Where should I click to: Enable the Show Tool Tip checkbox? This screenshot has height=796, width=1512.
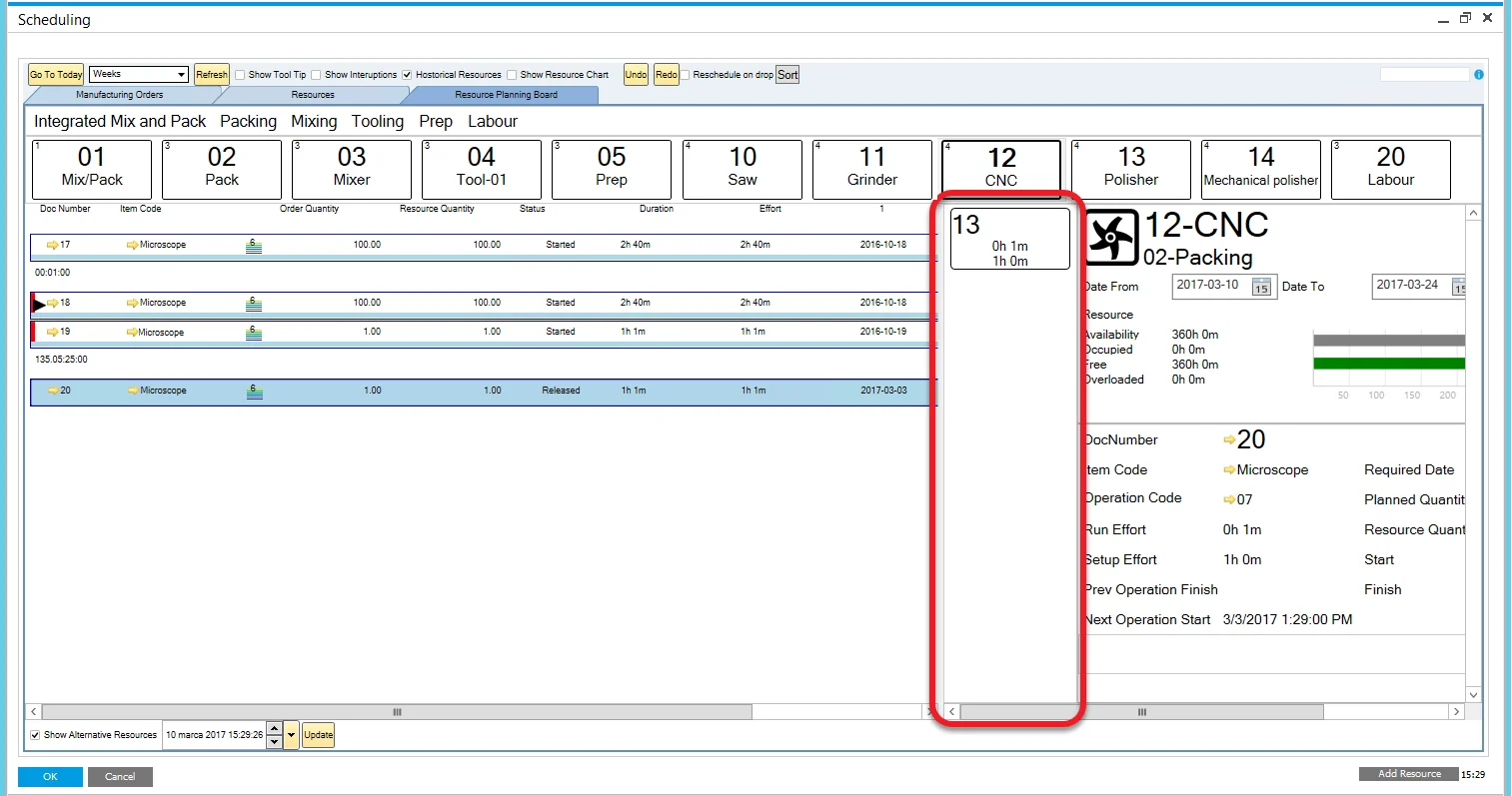tap(240, 75)
